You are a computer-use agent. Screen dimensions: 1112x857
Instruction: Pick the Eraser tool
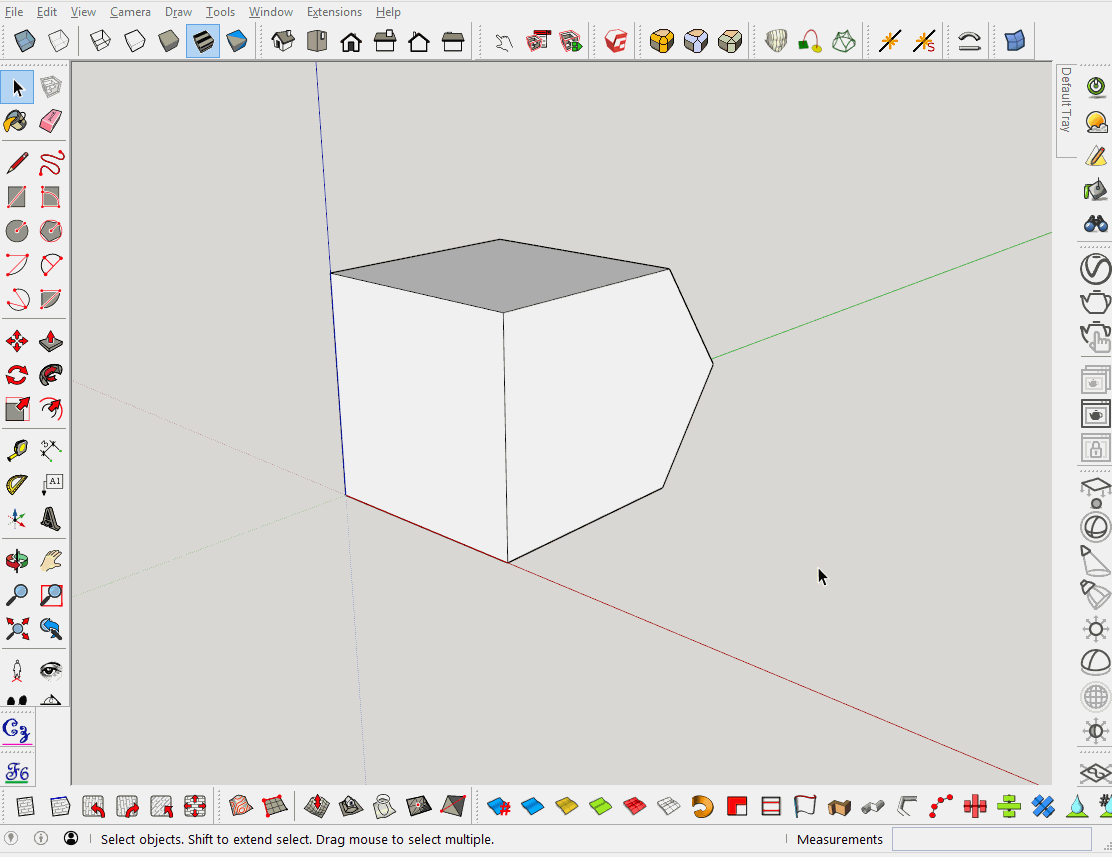49,120
